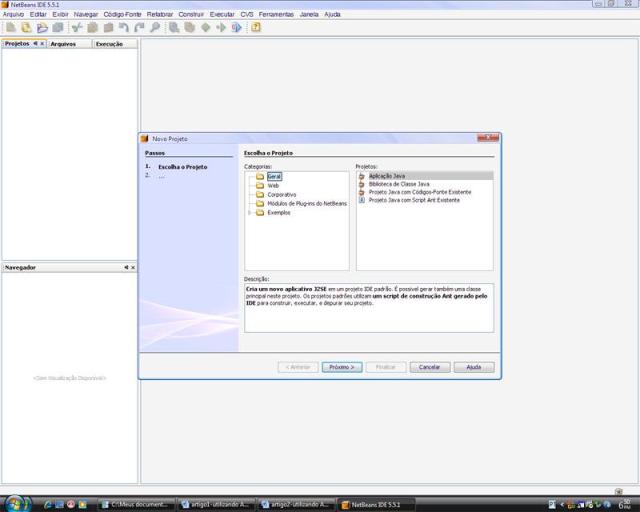The width and height of the screenshot is (640, 512).
Task: Expand the Exemplos category folder
Action: click(249, 212)
